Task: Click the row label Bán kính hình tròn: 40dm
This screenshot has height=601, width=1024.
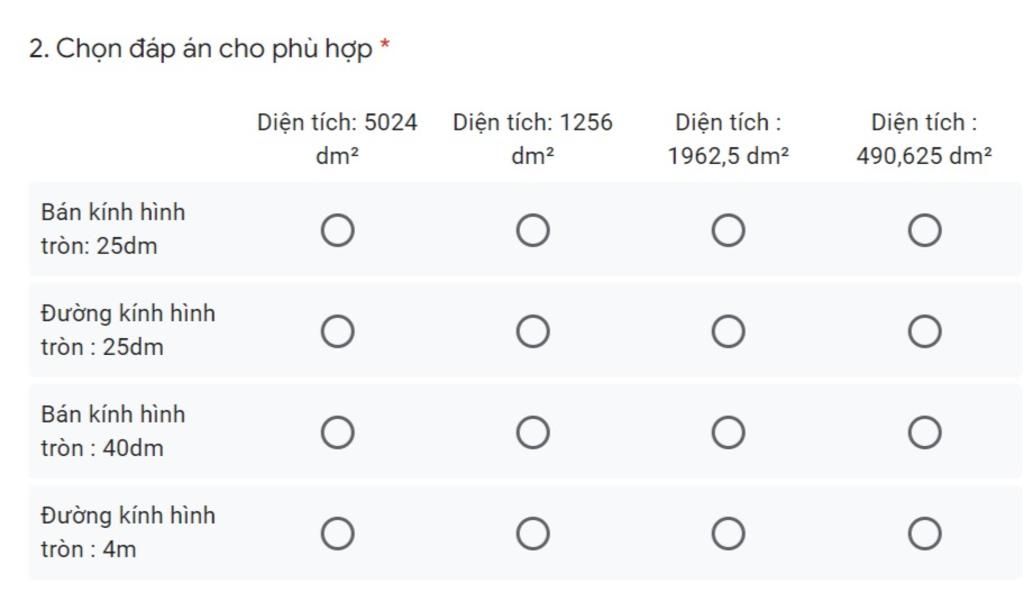Action: 113,431
